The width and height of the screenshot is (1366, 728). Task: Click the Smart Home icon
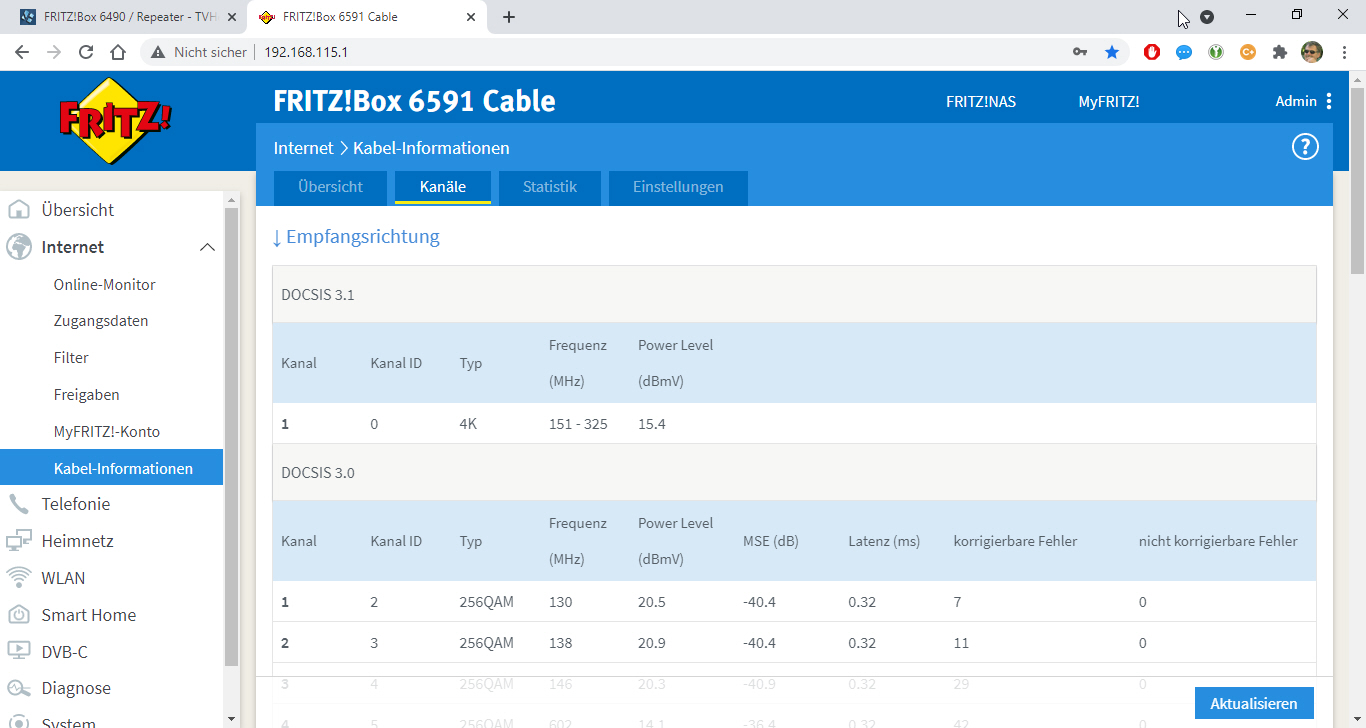(19, 615)
